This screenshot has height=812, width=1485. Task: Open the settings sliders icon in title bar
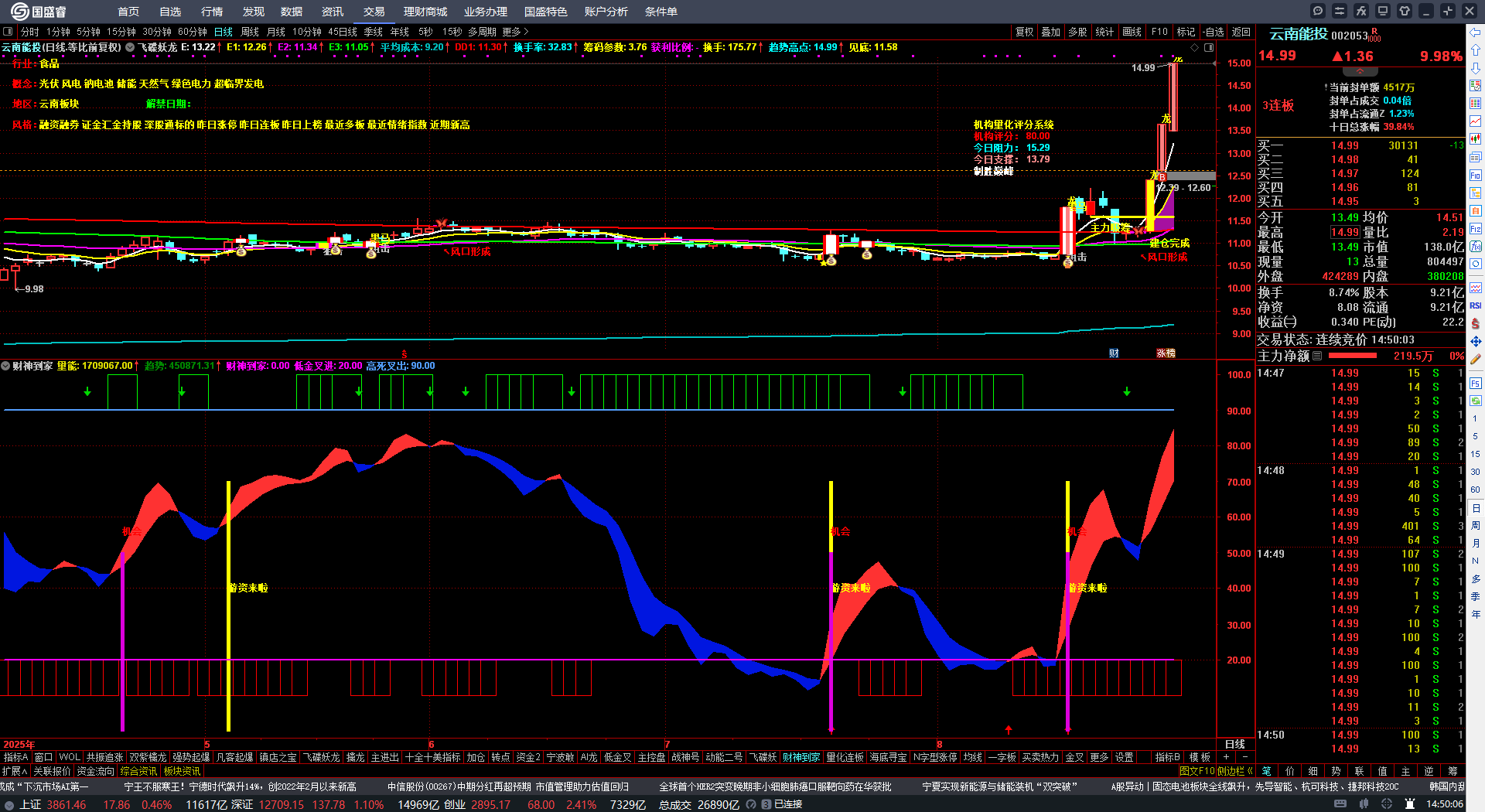click(1340, 11)
